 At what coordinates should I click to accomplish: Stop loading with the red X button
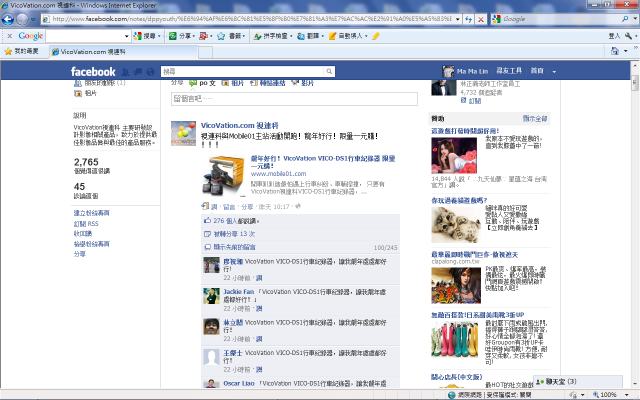tap(481, 19)
